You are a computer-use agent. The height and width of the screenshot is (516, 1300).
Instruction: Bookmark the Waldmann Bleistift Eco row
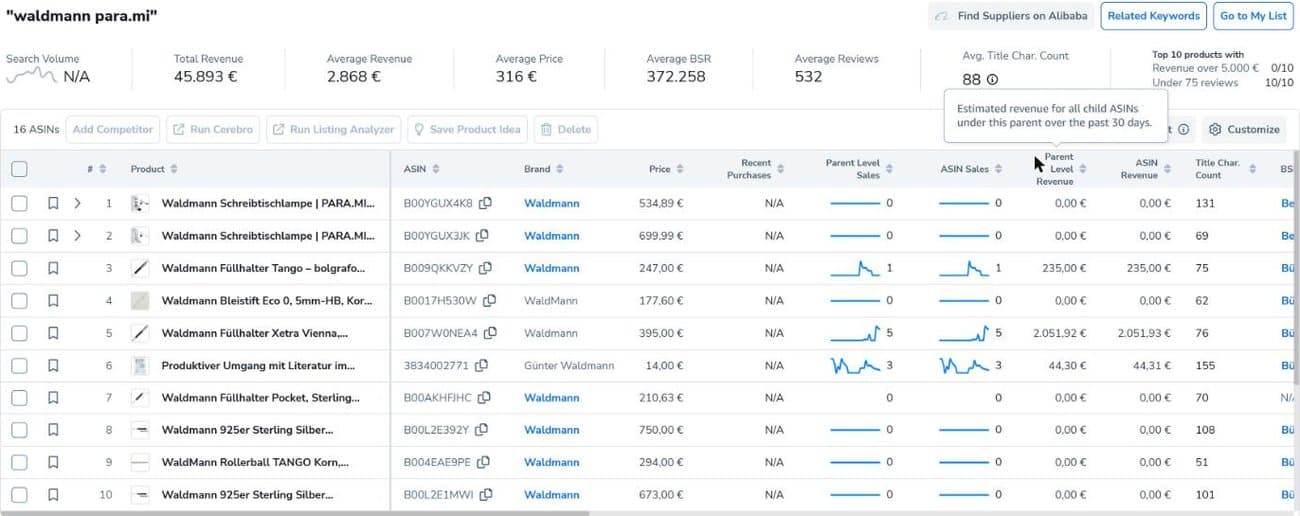coord(53,300)
